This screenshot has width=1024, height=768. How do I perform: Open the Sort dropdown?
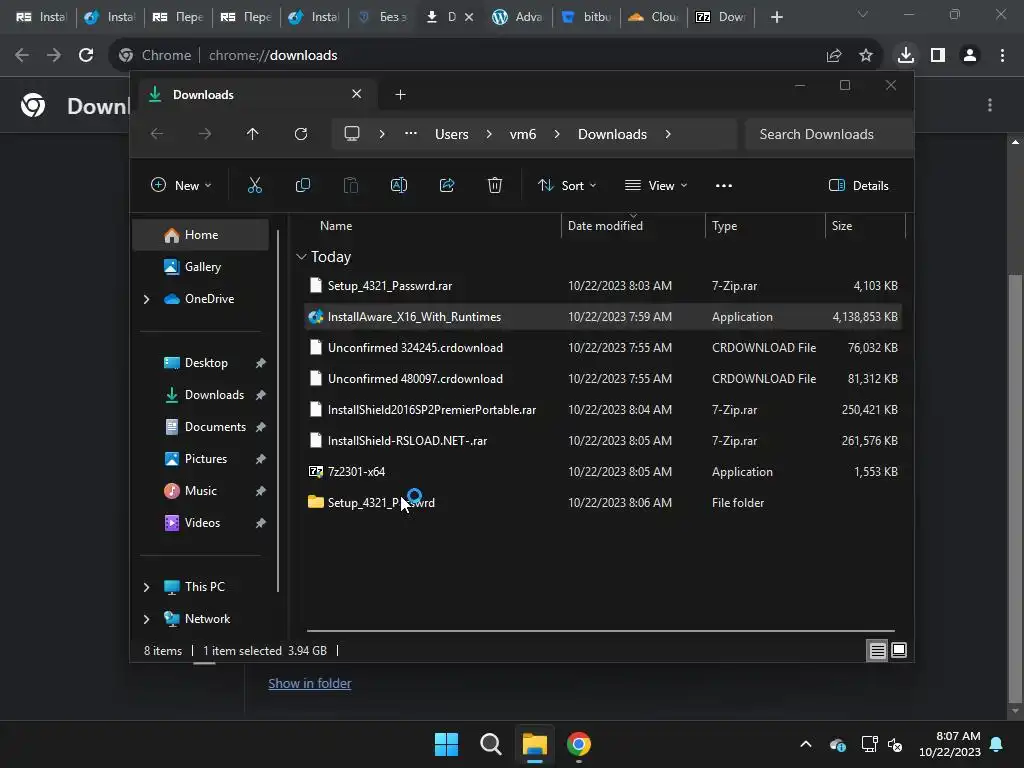[x=567, y=185]
